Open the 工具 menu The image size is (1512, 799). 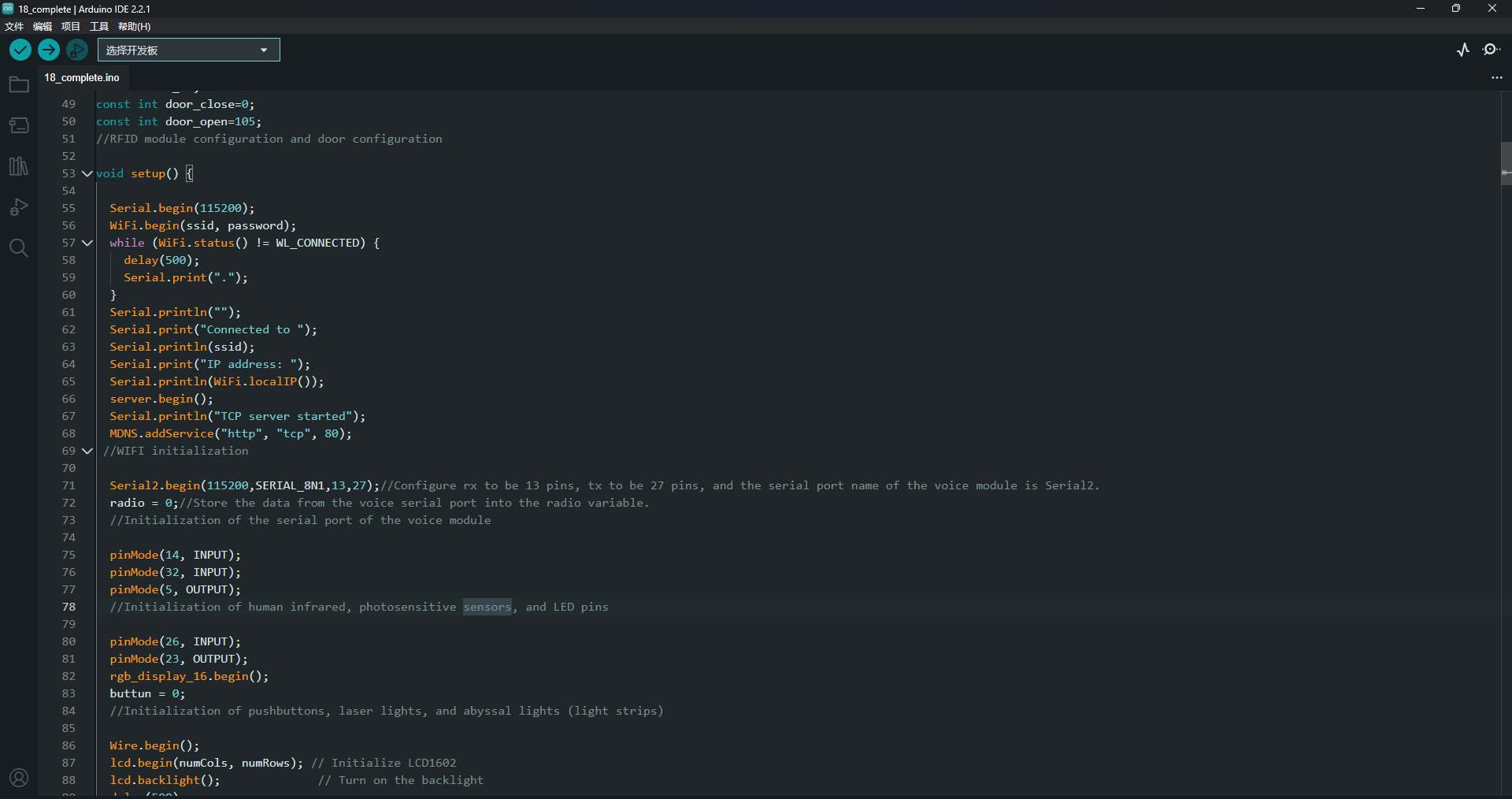98,26
